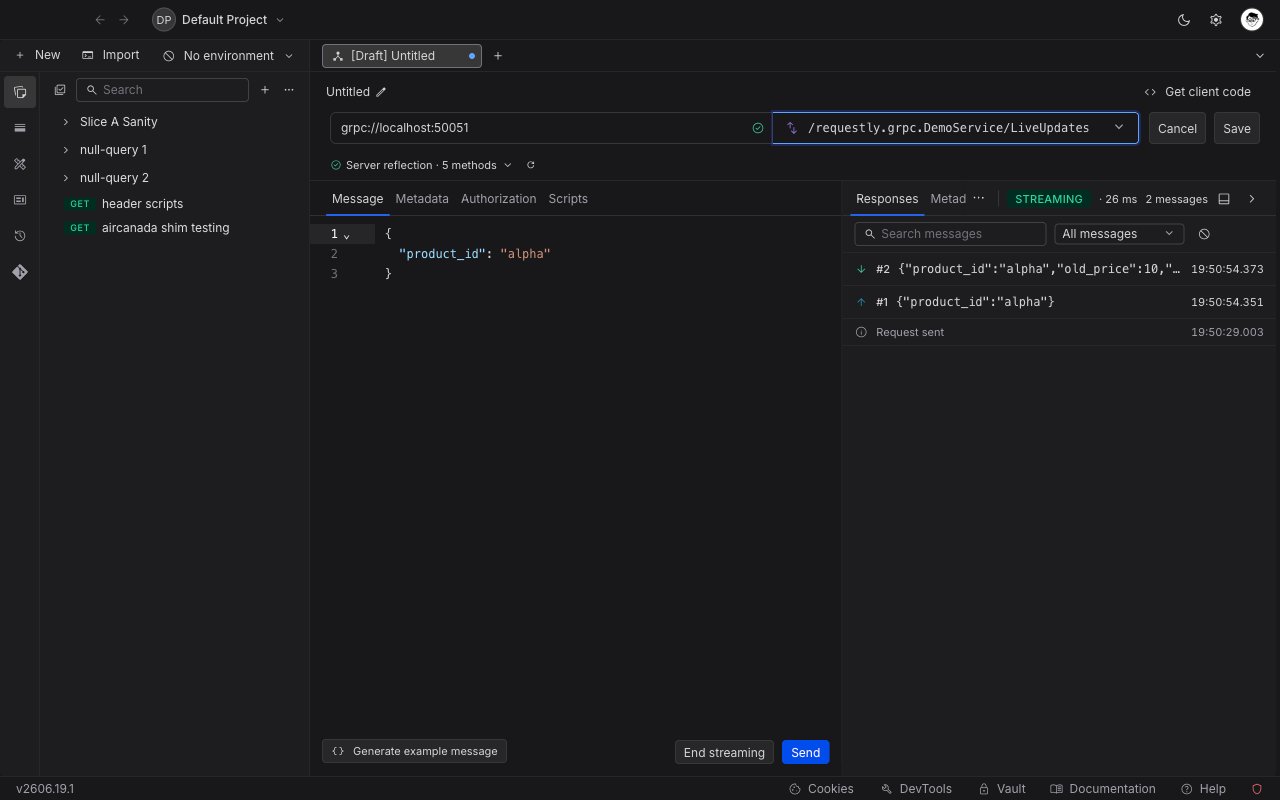The width and height of the screenshot is (1280, 800).
Task: Open Vault in status bar
Action: 1002,789
